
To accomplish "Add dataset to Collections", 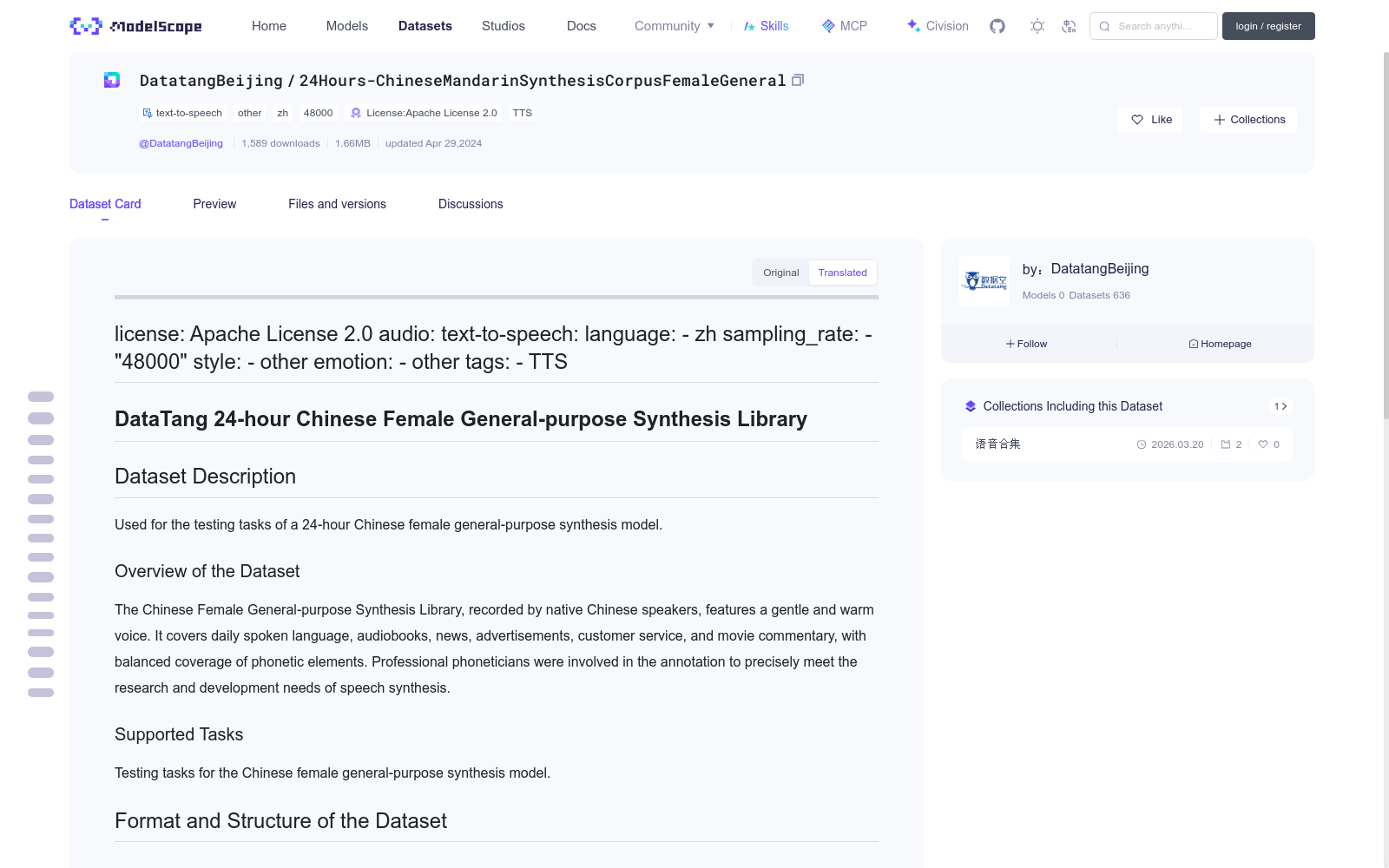I will coord(1248,120).
